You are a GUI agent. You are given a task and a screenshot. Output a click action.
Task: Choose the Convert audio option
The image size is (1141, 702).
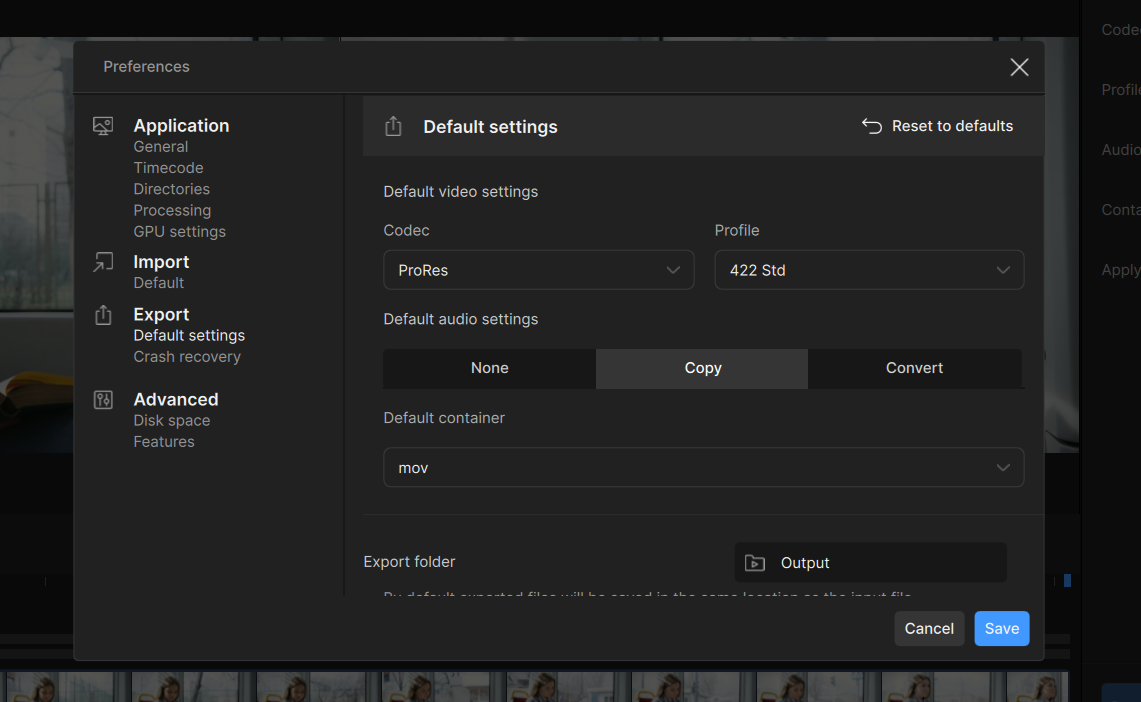click(914, 368)
